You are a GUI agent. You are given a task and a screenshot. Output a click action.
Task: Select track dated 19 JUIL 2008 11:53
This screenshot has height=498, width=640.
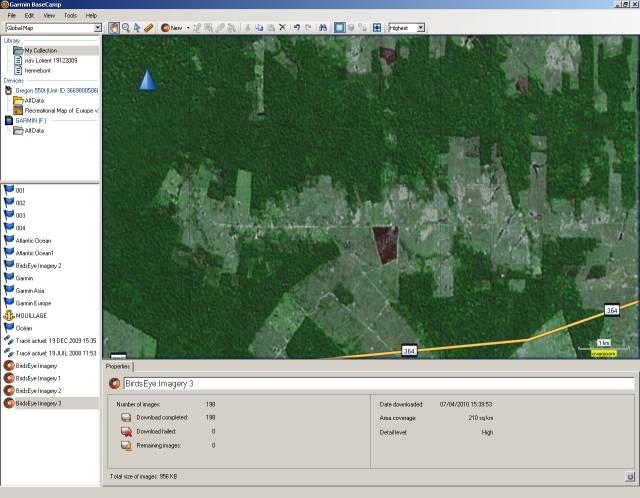(x=56, y=353)
